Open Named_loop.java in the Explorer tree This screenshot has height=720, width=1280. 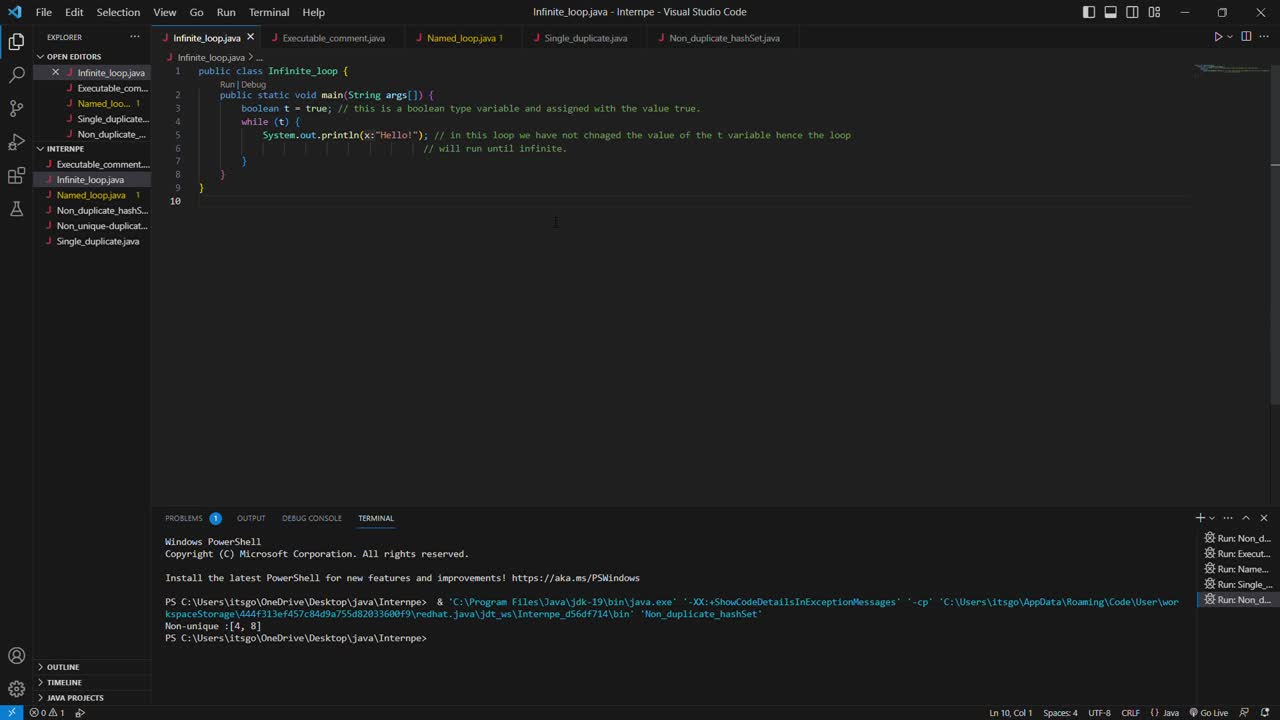tap(91, 195)
